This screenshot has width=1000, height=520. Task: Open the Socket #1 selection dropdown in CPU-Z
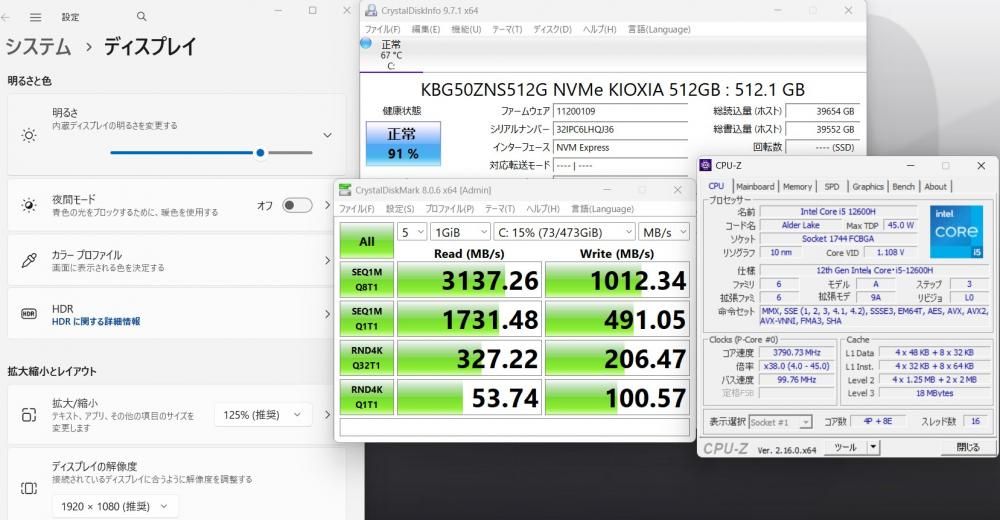coord(780,422)
